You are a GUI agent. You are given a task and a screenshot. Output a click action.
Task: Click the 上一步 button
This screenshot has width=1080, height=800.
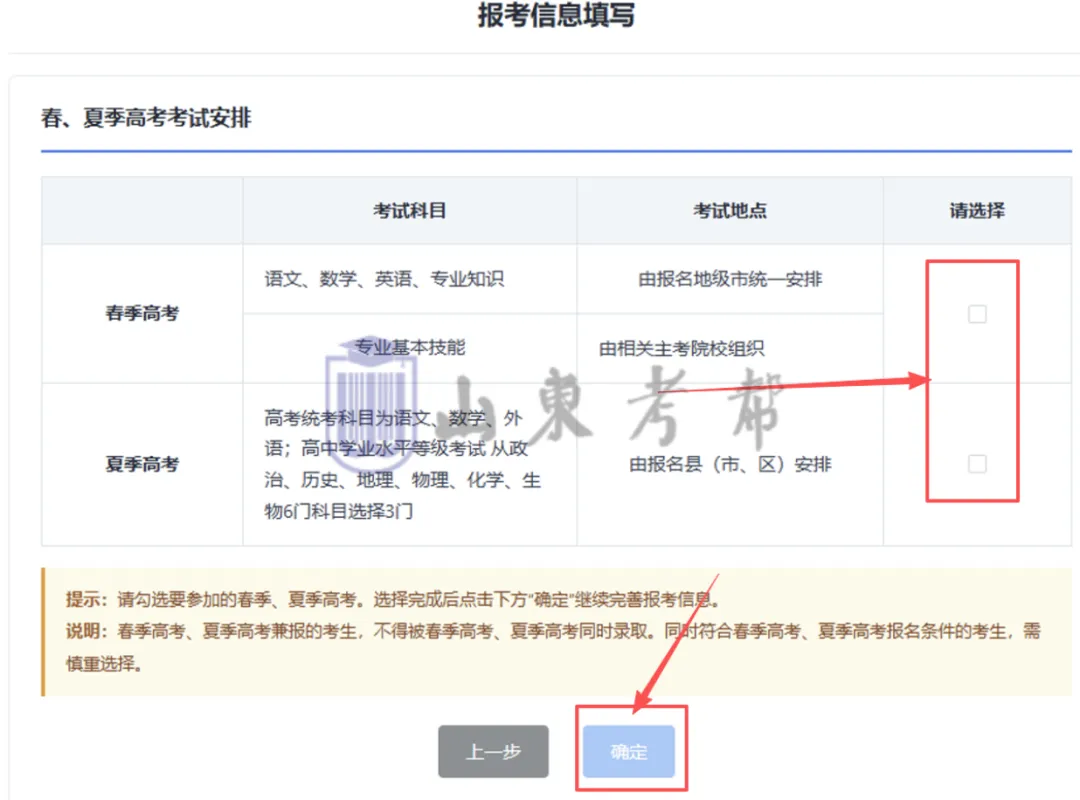pyautogui.click(x=493, y=751)
